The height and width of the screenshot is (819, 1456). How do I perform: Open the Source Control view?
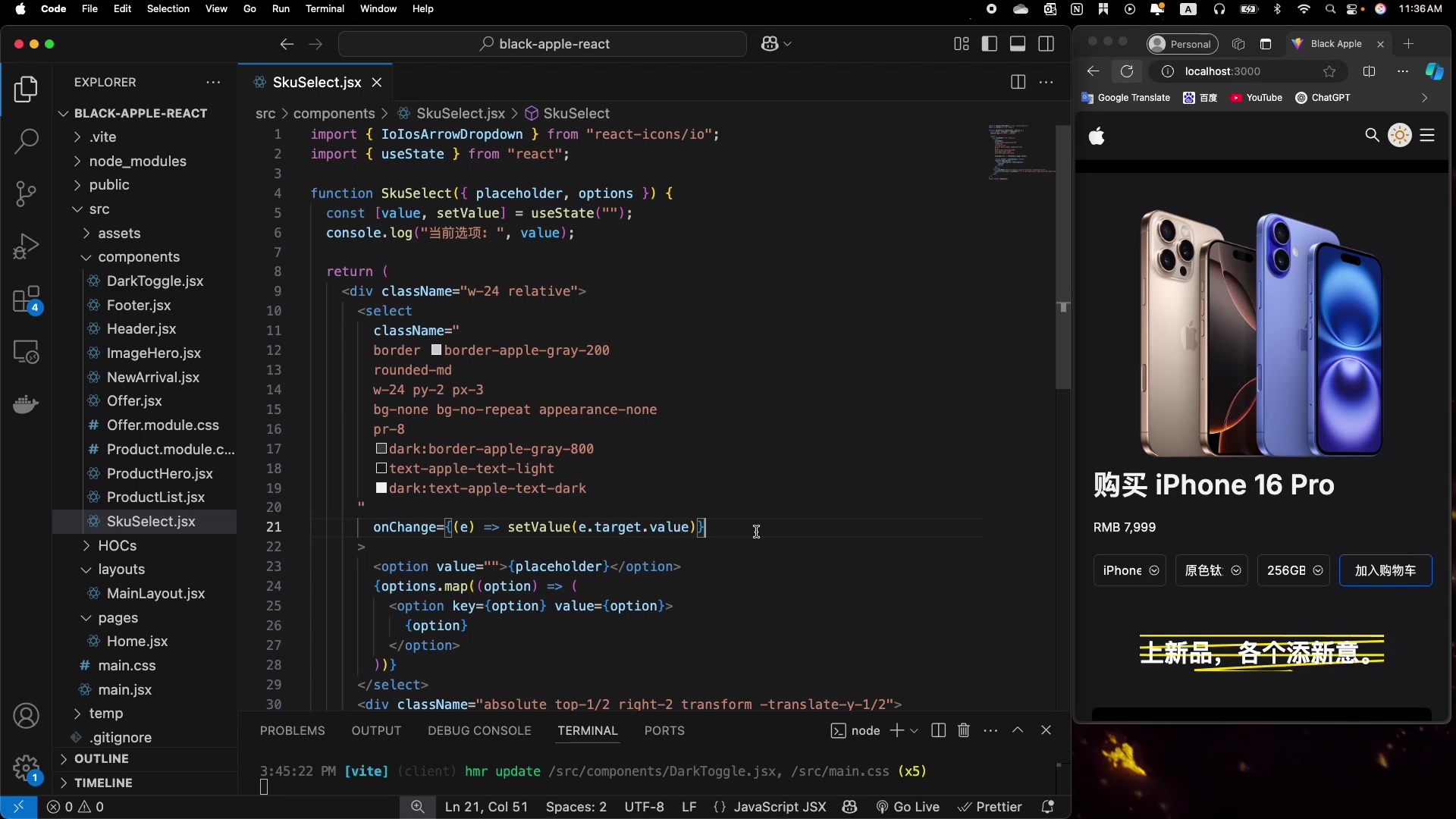pos(26,194)
